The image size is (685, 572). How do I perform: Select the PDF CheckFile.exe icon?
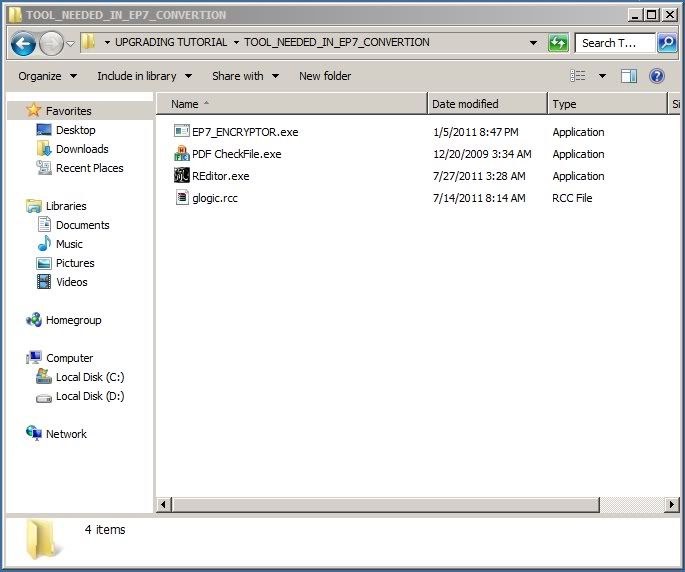click(181, 154)
